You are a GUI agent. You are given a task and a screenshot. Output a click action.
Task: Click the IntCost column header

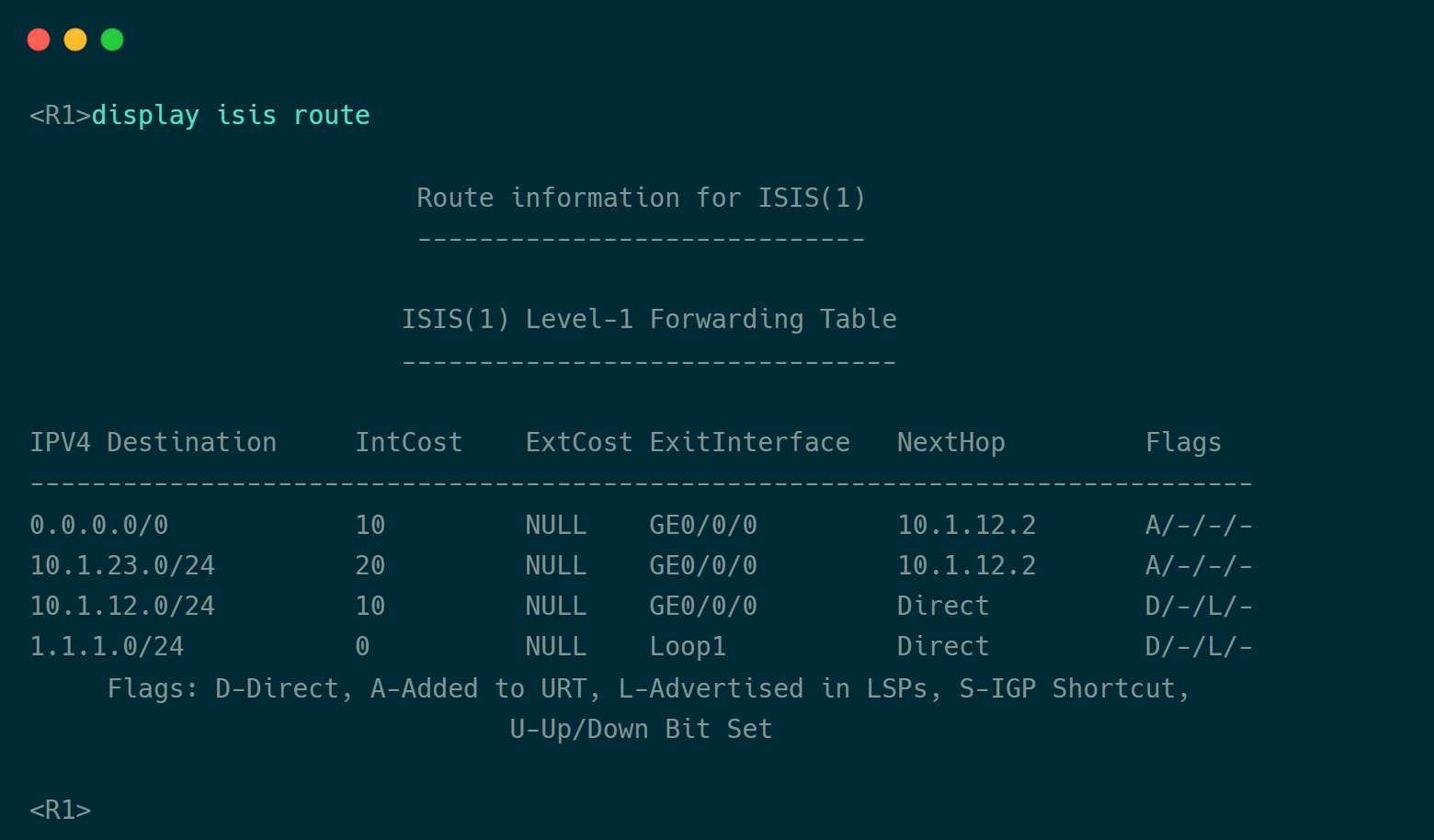pos(409,442)
